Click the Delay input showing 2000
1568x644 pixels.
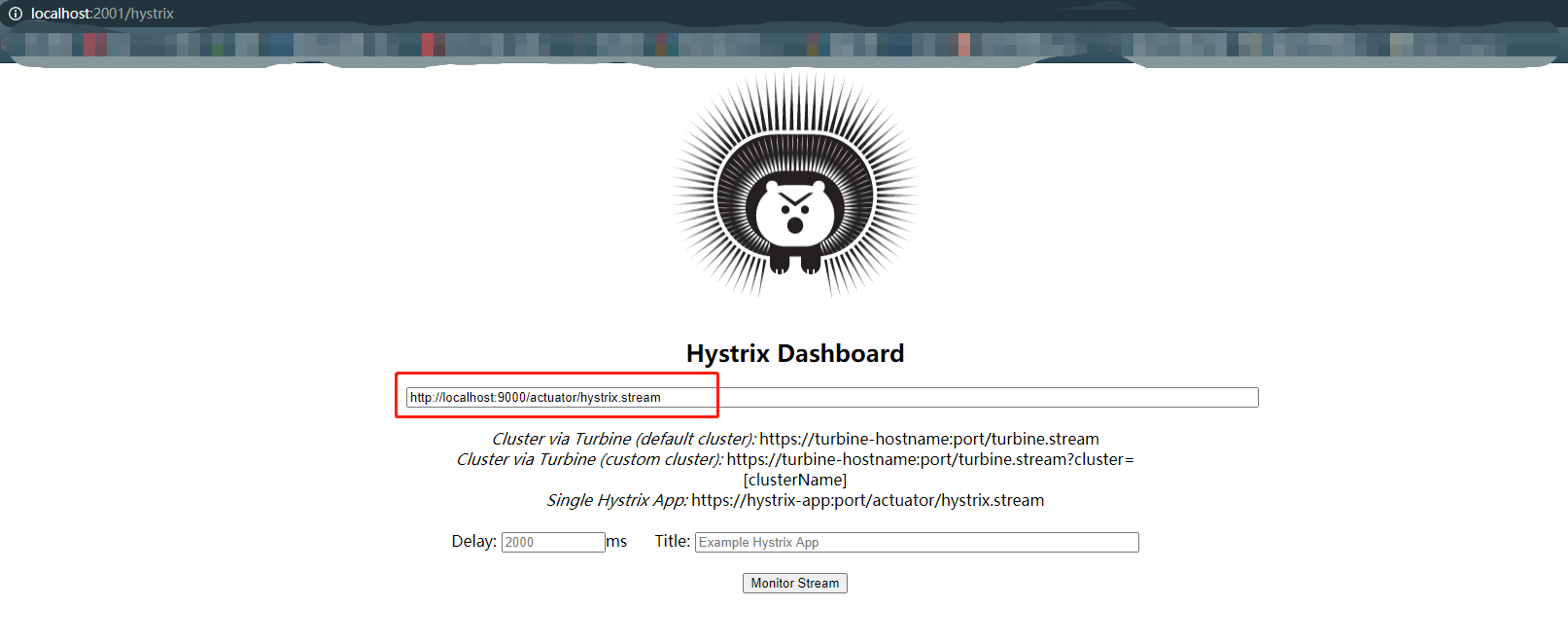pos(553,542)
